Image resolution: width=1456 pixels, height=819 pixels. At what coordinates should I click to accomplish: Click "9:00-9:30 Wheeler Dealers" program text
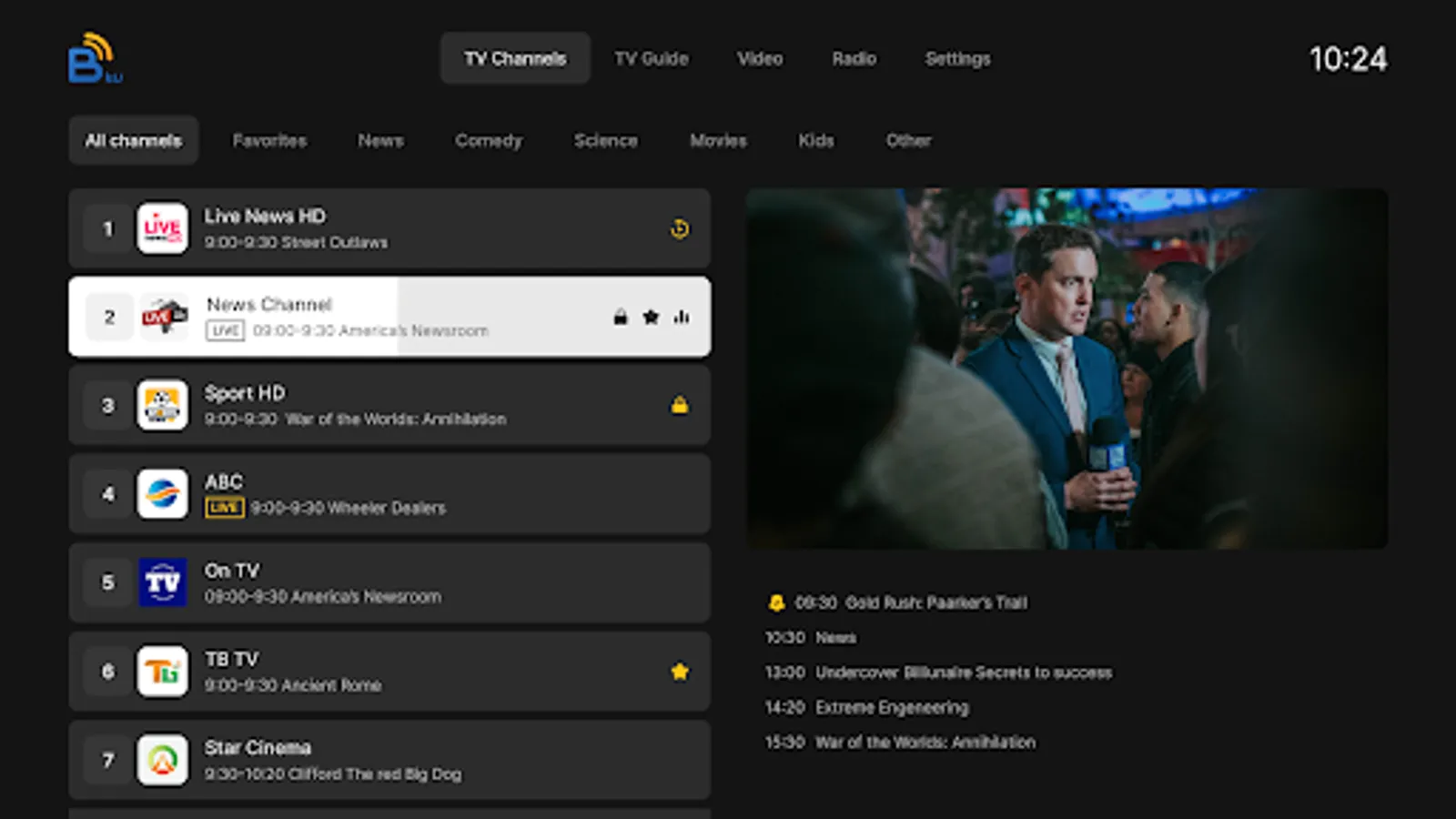pos(349,508)
